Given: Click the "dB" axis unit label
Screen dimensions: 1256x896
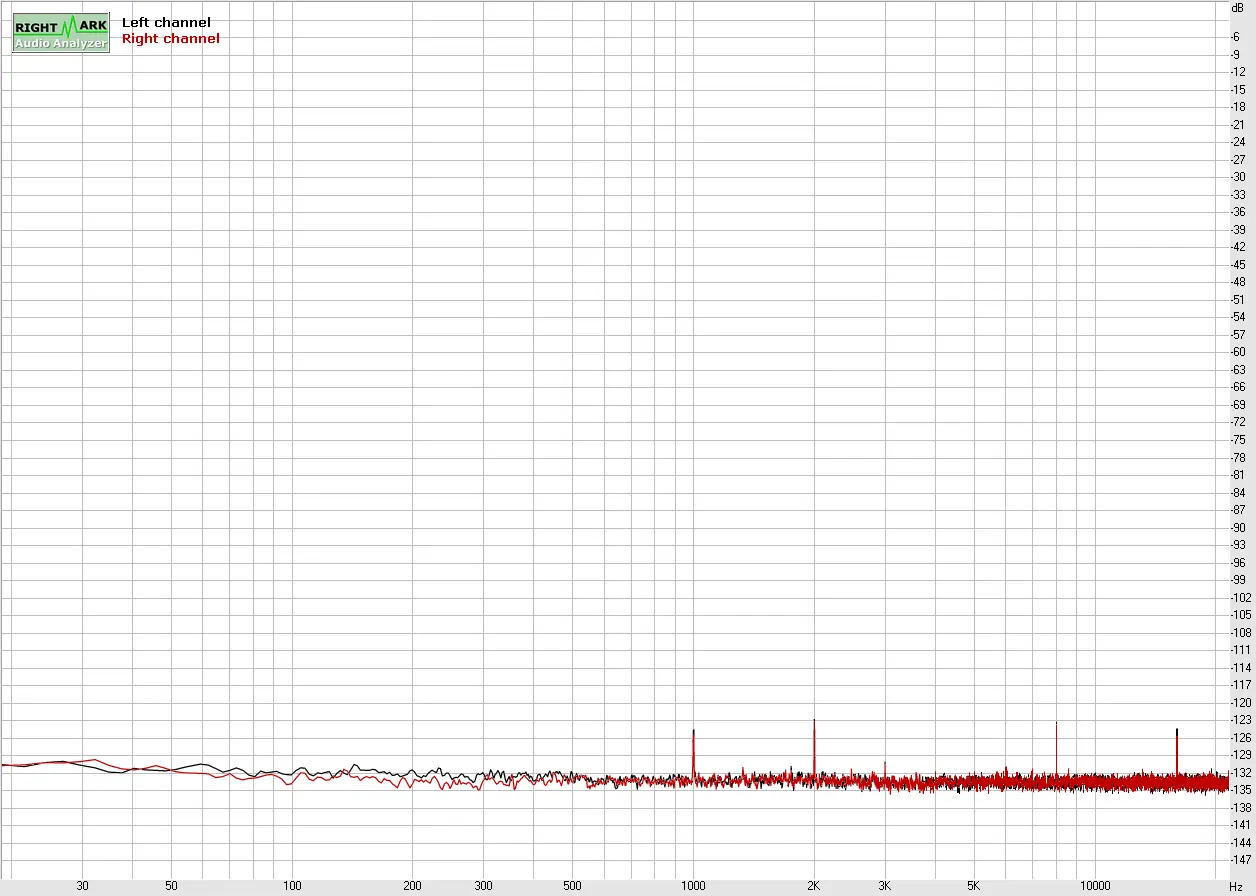Looking at the screenshot, I should click(x=1237, y=7).
